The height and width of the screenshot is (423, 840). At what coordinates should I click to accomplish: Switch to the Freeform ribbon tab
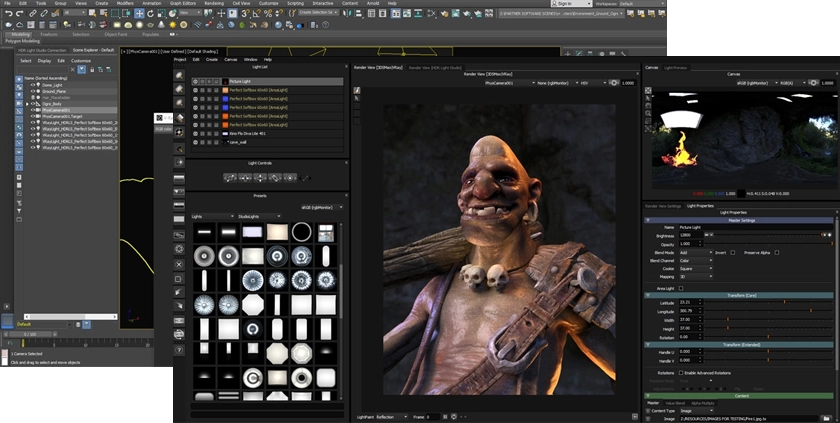(x=49, y=34)
